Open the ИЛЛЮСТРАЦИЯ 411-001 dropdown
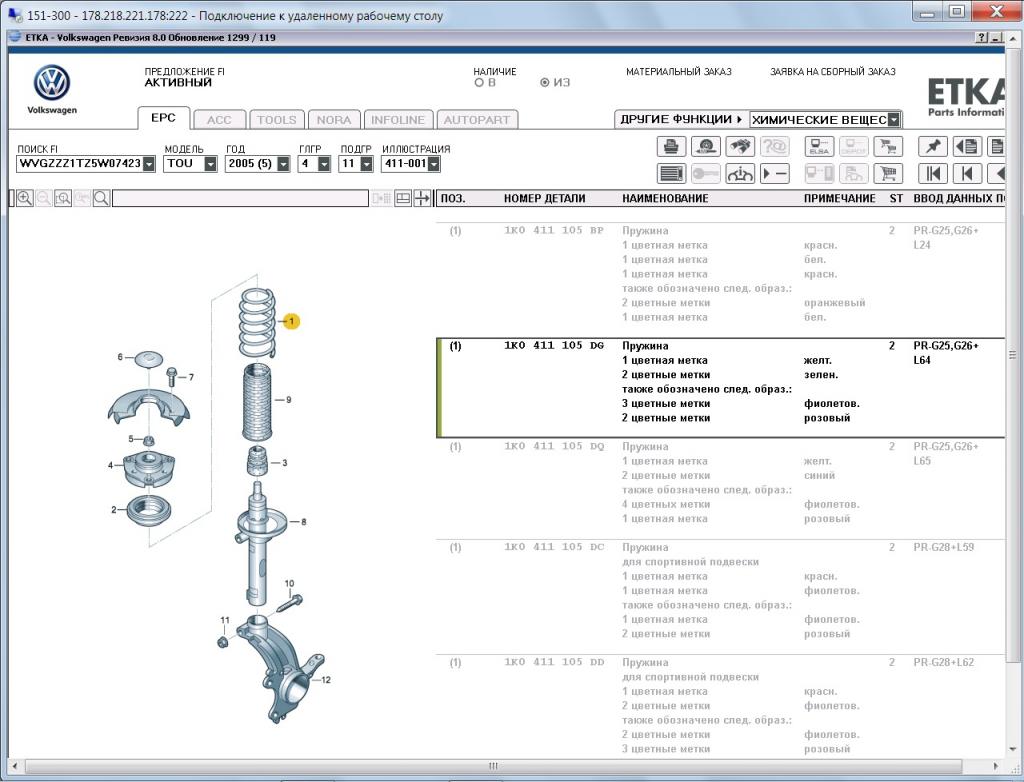Image resolution: width=1024 pixels, height=782 pixels. pos(434,164)
